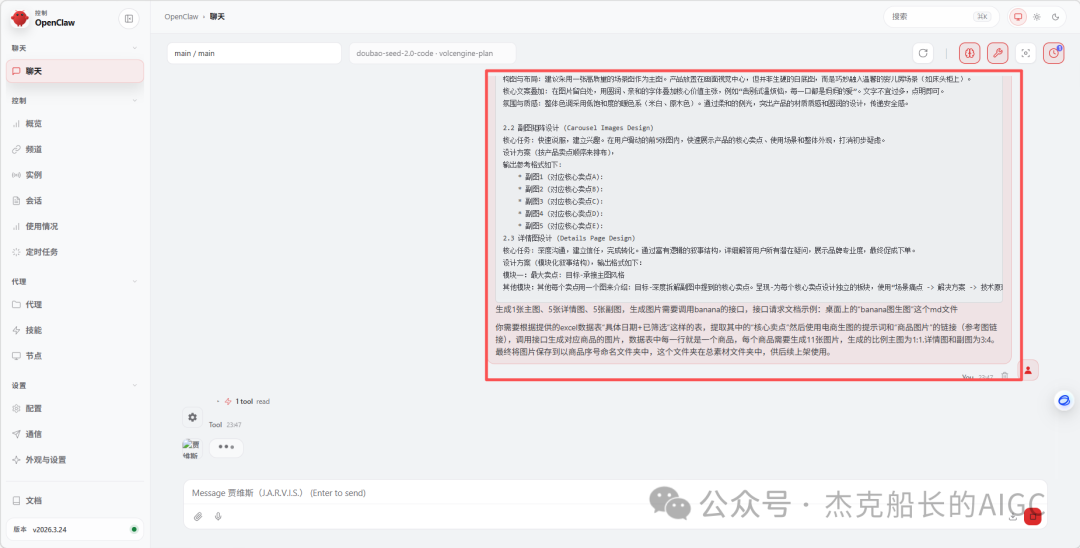Collapse the 设置 sidebar section chevron

[x=134, y=386]
